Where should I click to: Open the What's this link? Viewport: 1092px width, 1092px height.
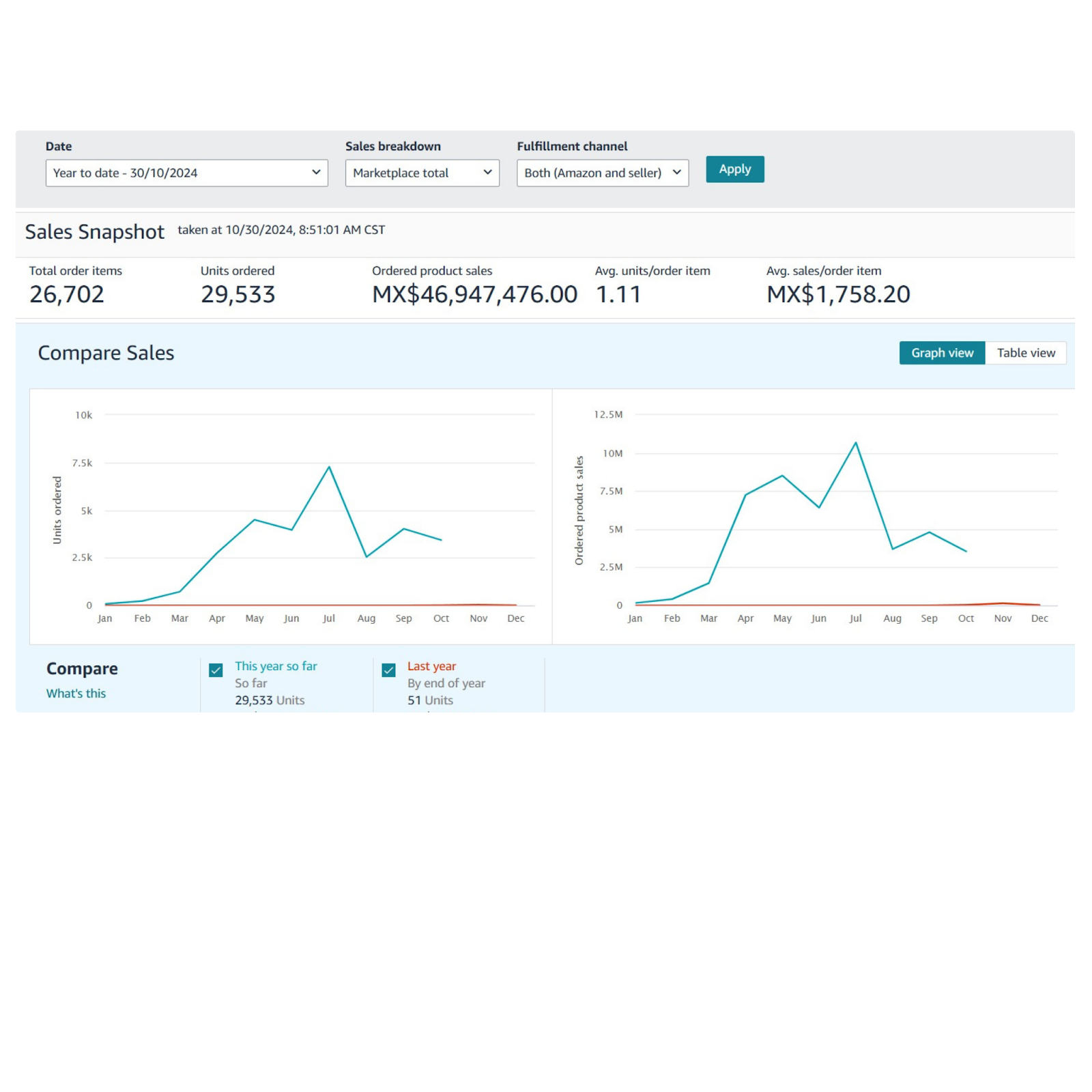pos(76,693)
